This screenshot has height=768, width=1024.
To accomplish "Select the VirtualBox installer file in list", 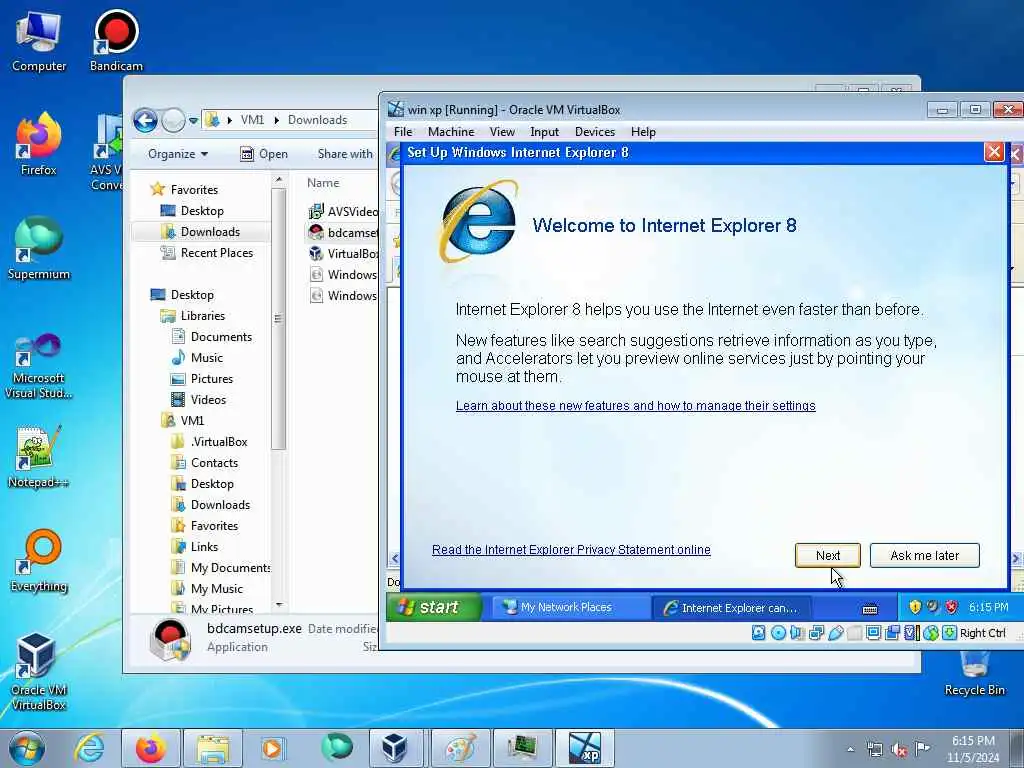I will (343, 253).
